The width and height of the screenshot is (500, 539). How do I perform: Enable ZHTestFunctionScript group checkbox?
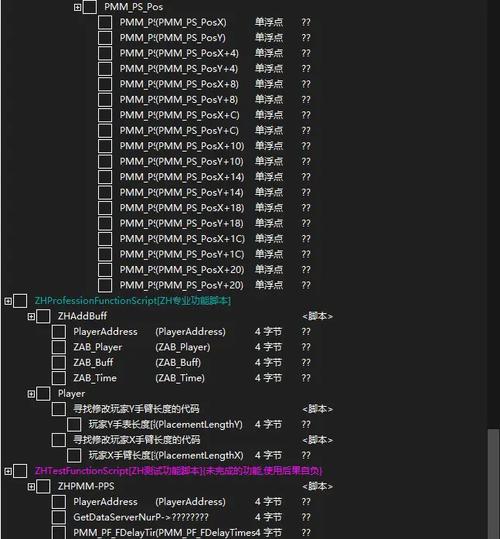(x=20, y=471)
